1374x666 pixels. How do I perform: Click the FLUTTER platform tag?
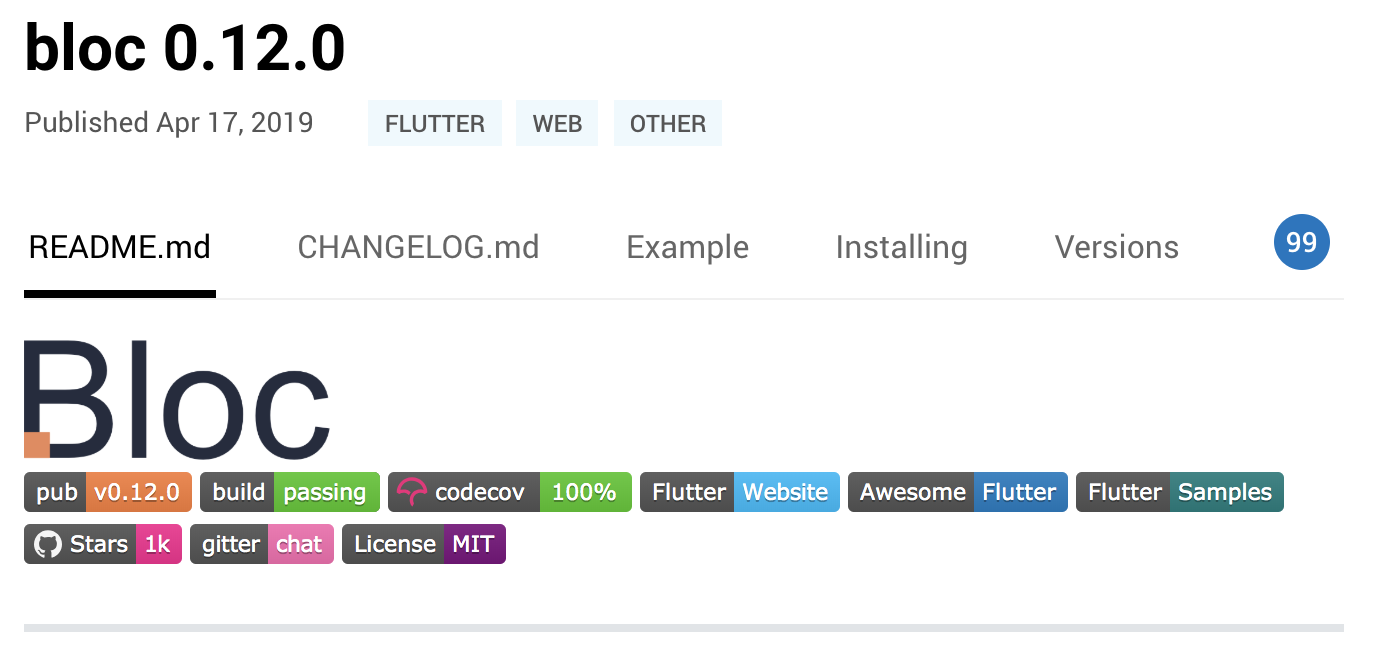pos(435,123)
